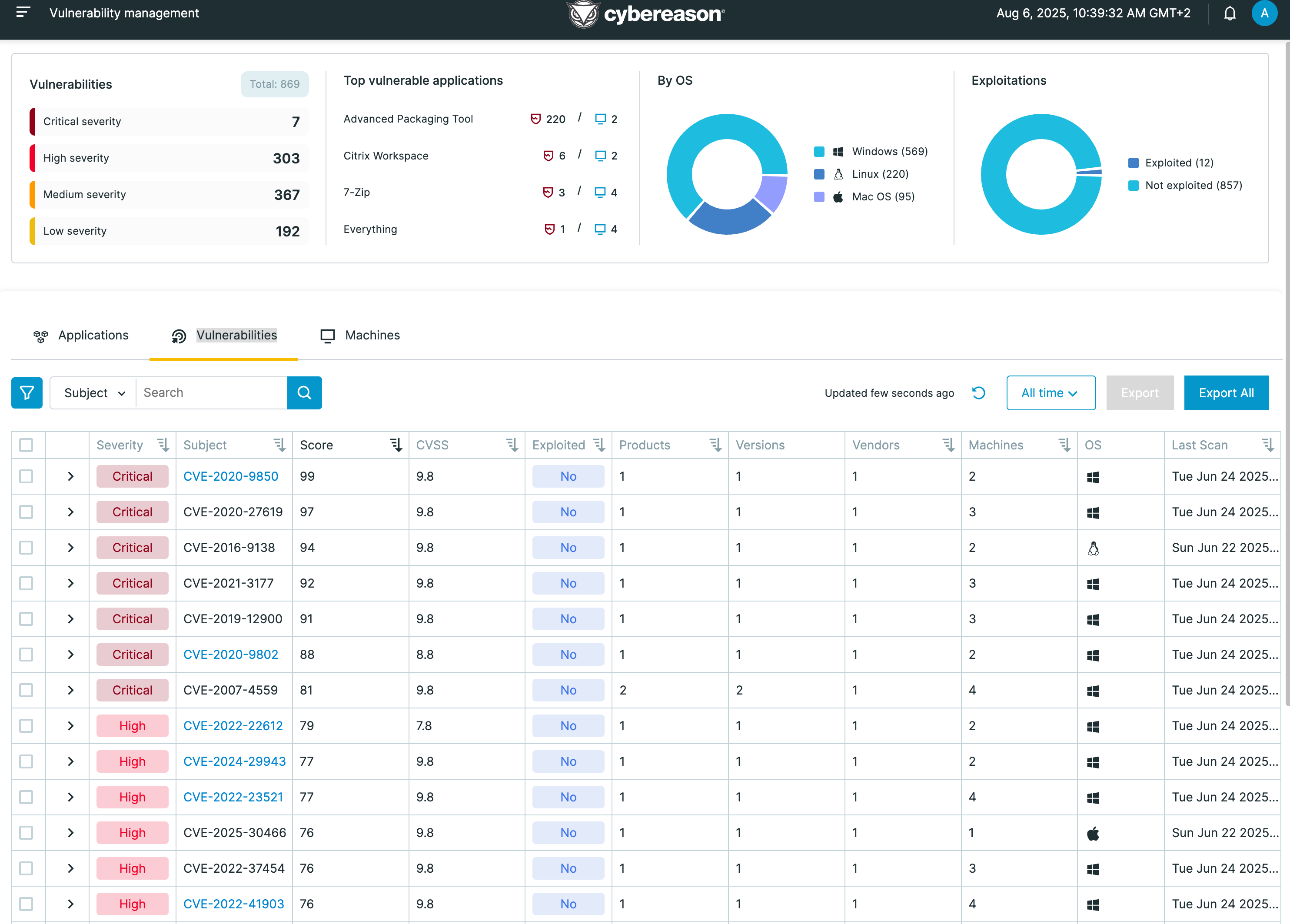
Task: Select all rows with header checkbox
Action: pos(26,445)
